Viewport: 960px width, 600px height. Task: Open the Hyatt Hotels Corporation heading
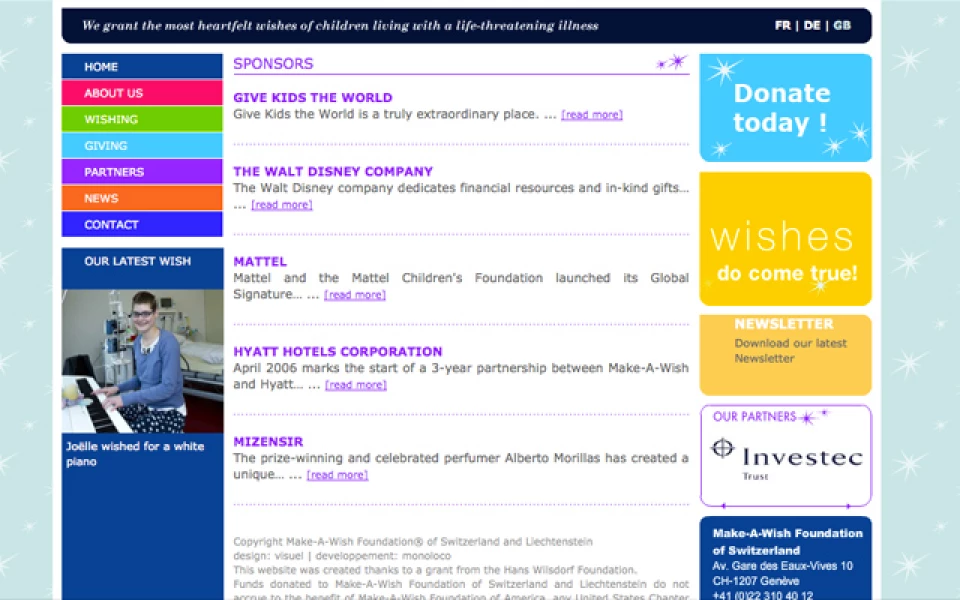[337, 351]
